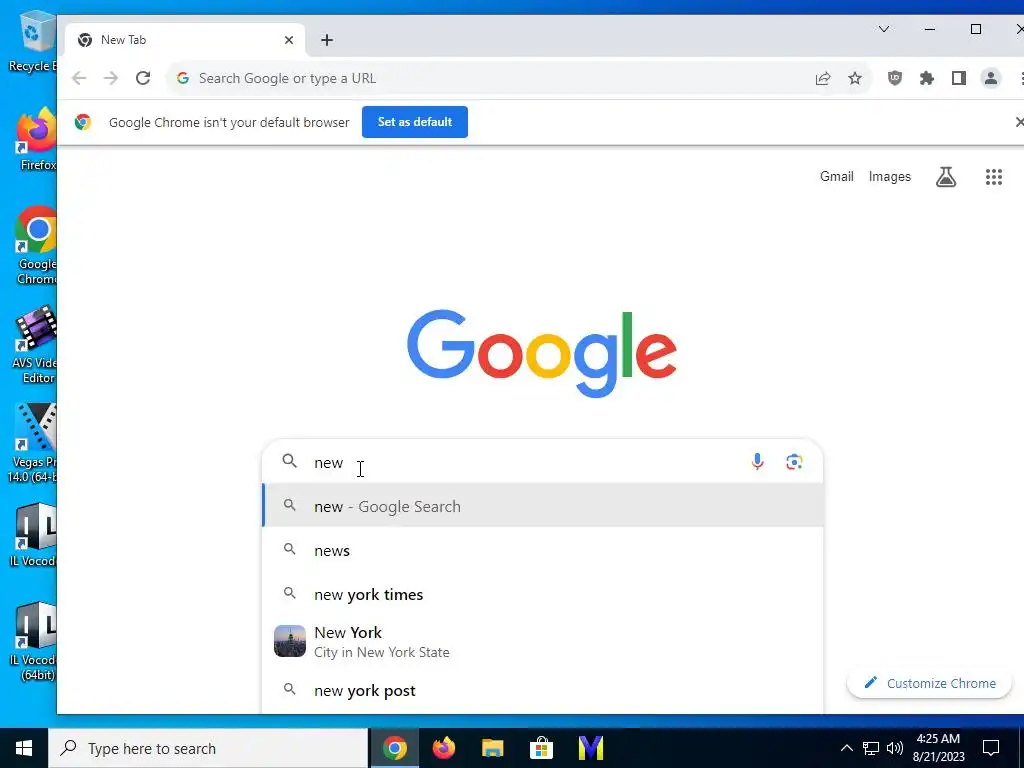
Task: Bookmark this tab with the star icon
Action: tap(855, 78)
